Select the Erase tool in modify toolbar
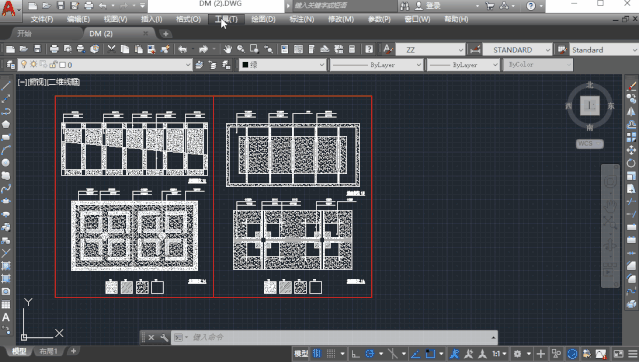The height and width of the screenshot is (362, 639). (631, 86)
